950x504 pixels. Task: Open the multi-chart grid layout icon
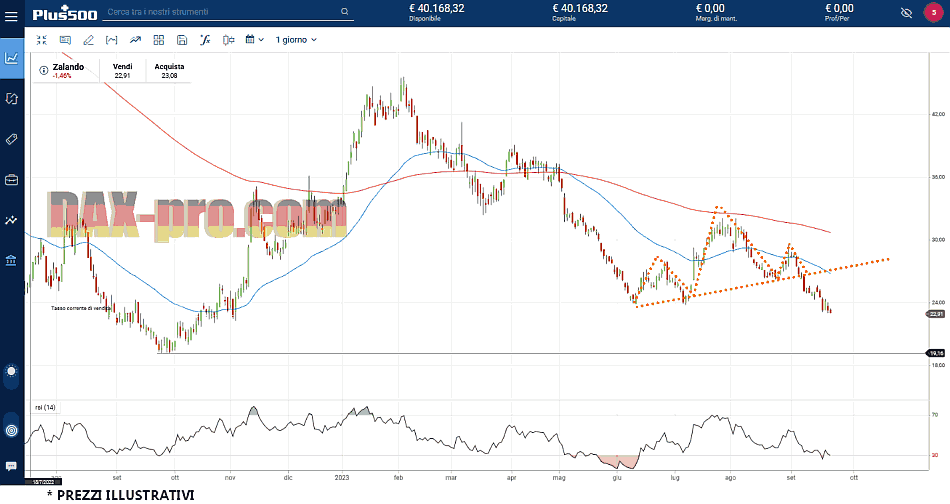coord(159,40)
